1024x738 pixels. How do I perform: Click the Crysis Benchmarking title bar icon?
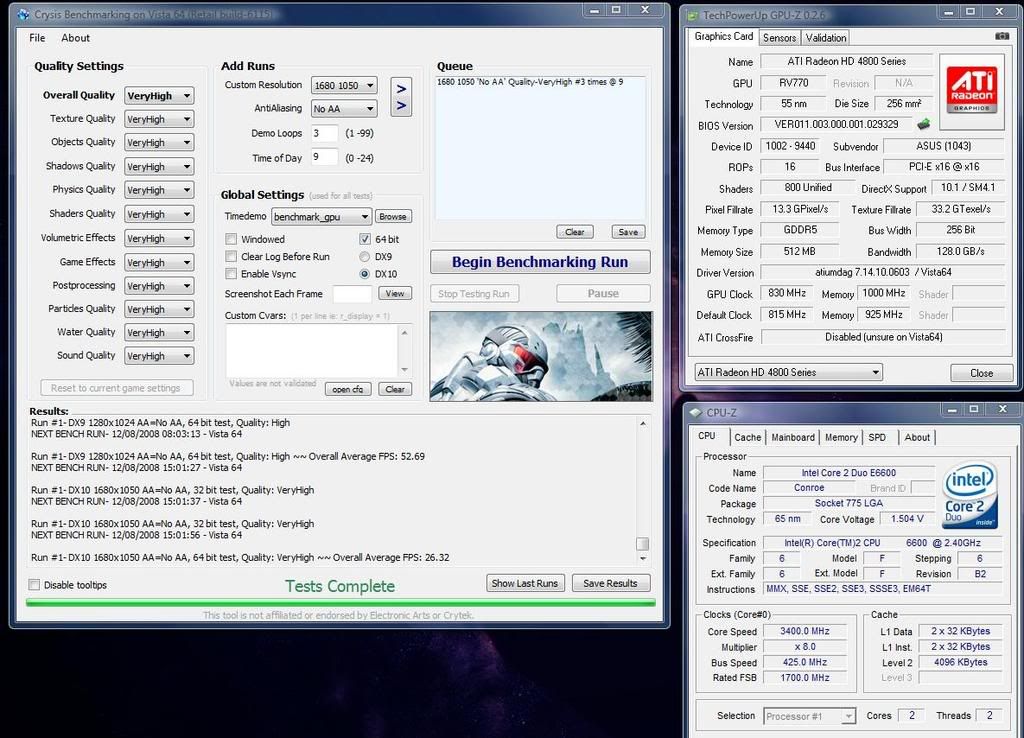click(x=23, y=14)
